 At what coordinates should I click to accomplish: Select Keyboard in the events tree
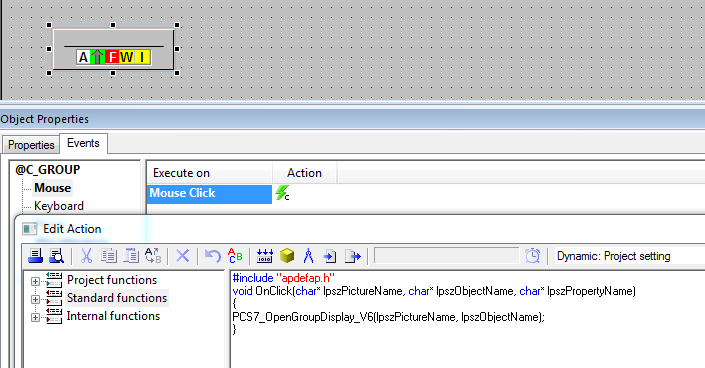pos(59,206)
